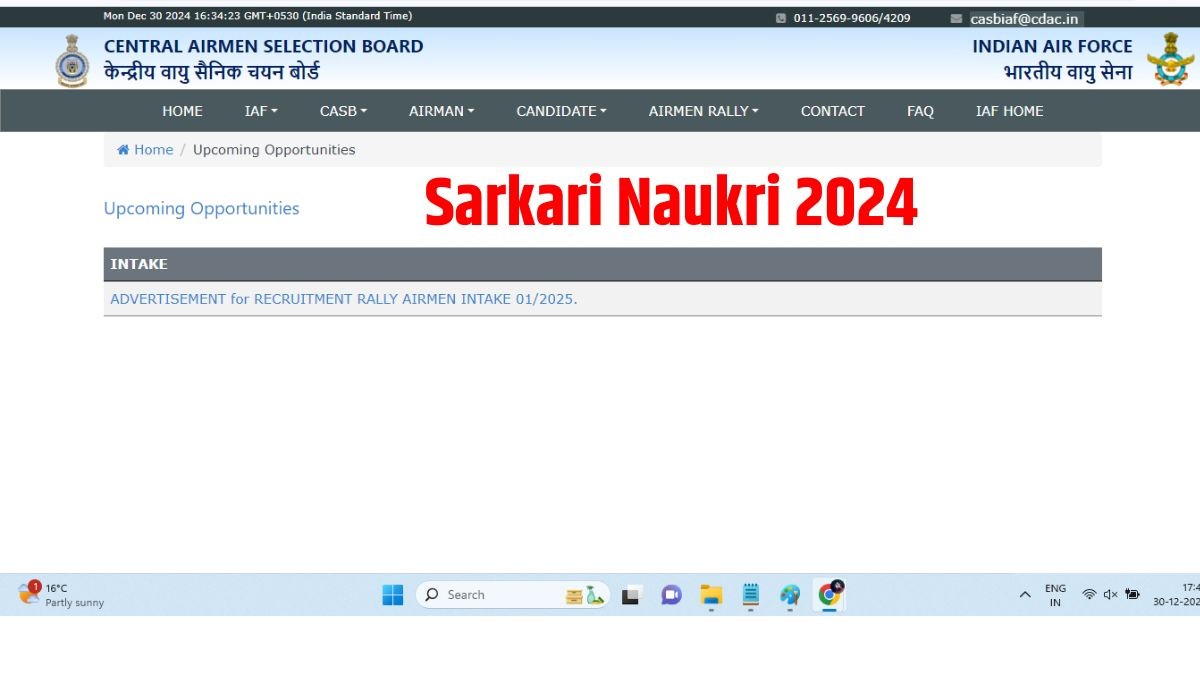Viewport: 1200px width, 675px height.
Task: Open the weather widget showing 16°C
Action: tap(62, 595)
